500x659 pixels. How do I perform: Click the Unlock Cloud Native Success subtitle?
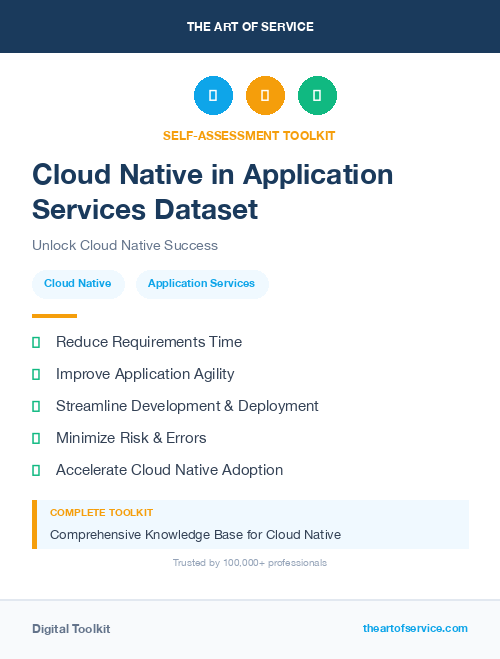pyautogui.click(x=125, y=245)
